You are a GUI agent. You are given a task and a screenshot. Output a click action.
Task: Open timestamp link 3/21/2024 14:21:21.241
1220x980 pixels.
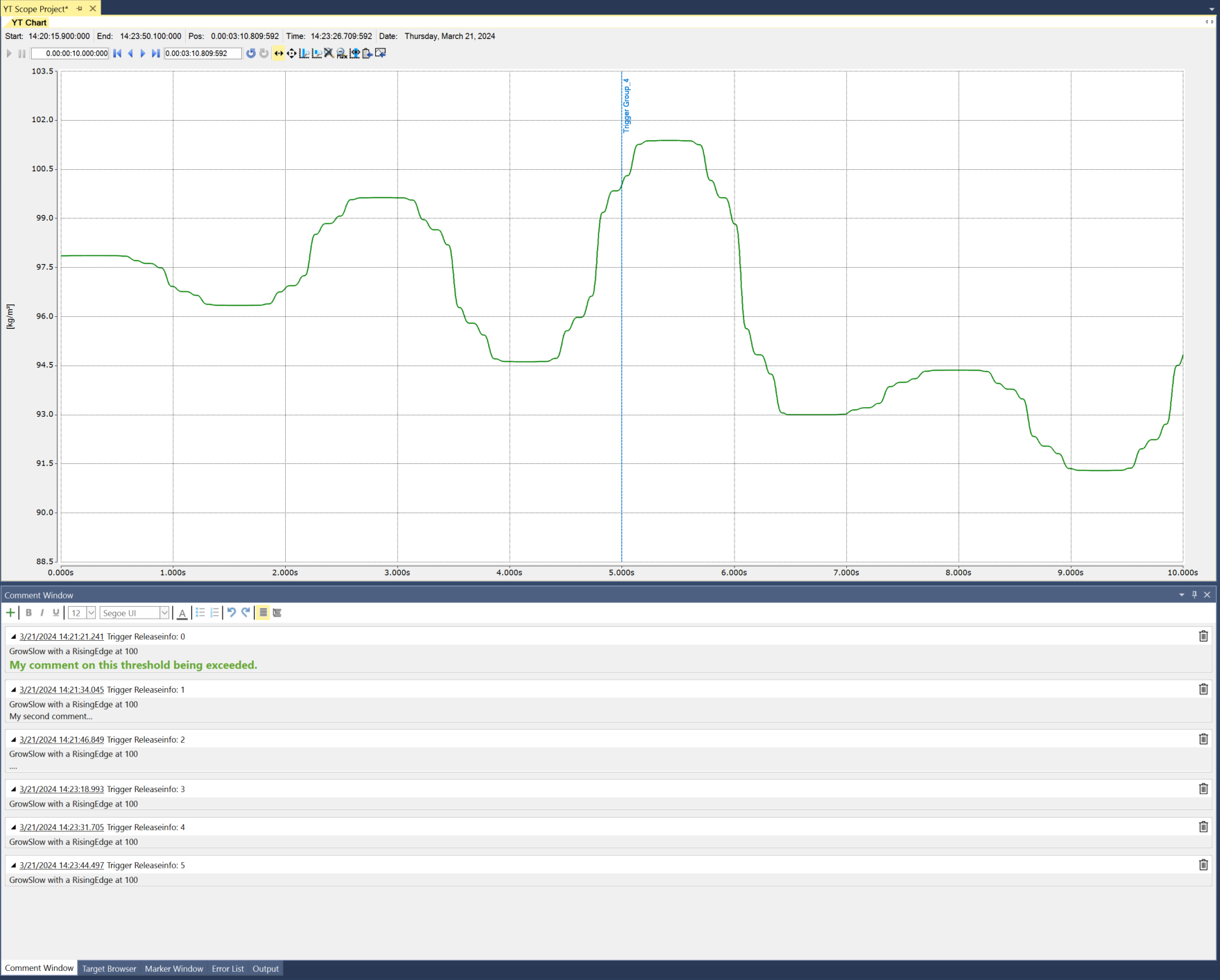pos(62,637)
